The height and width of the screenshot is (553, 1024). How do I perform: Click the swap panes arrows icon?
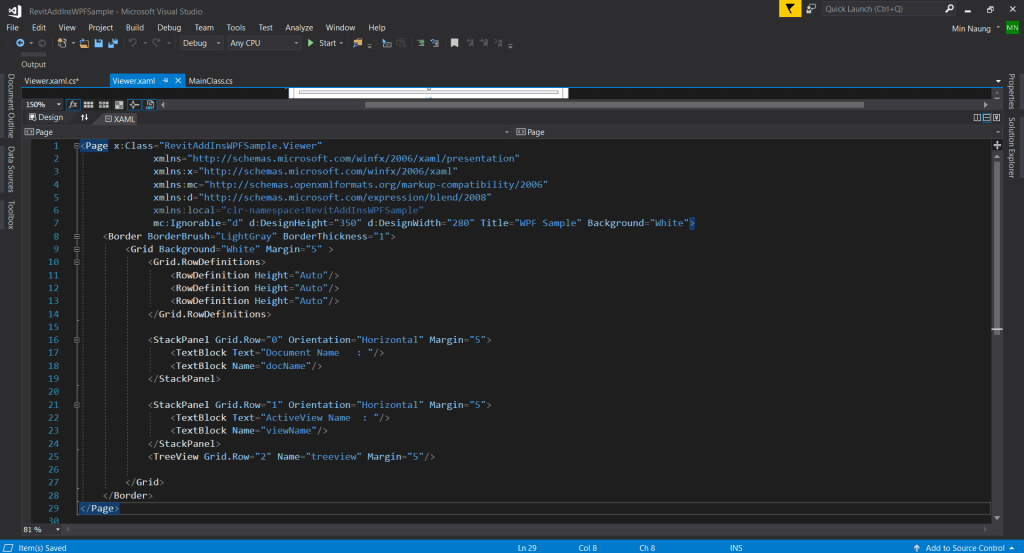(x=84, y=118)
